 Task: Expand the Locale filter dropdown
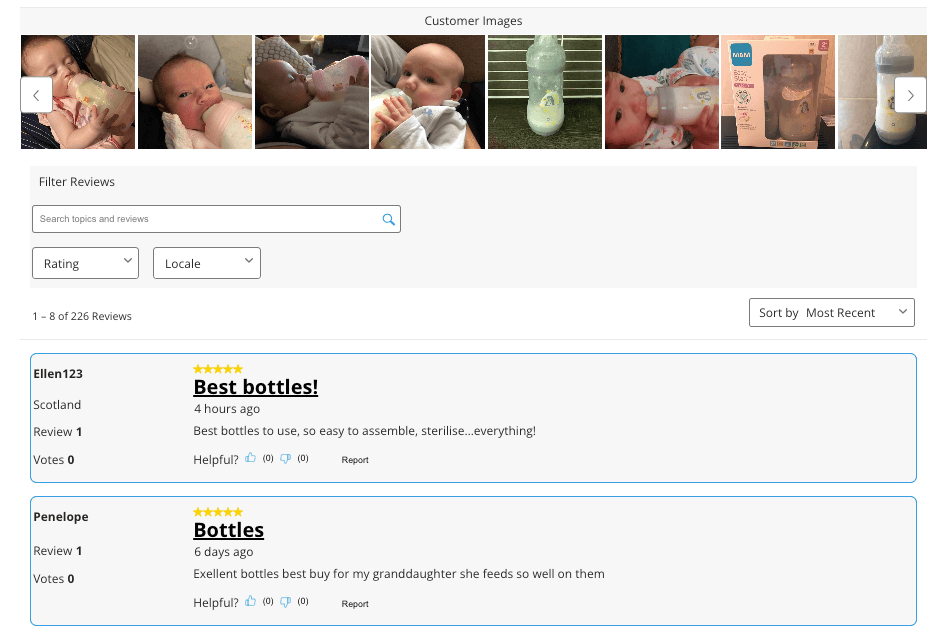coord(206,263)
